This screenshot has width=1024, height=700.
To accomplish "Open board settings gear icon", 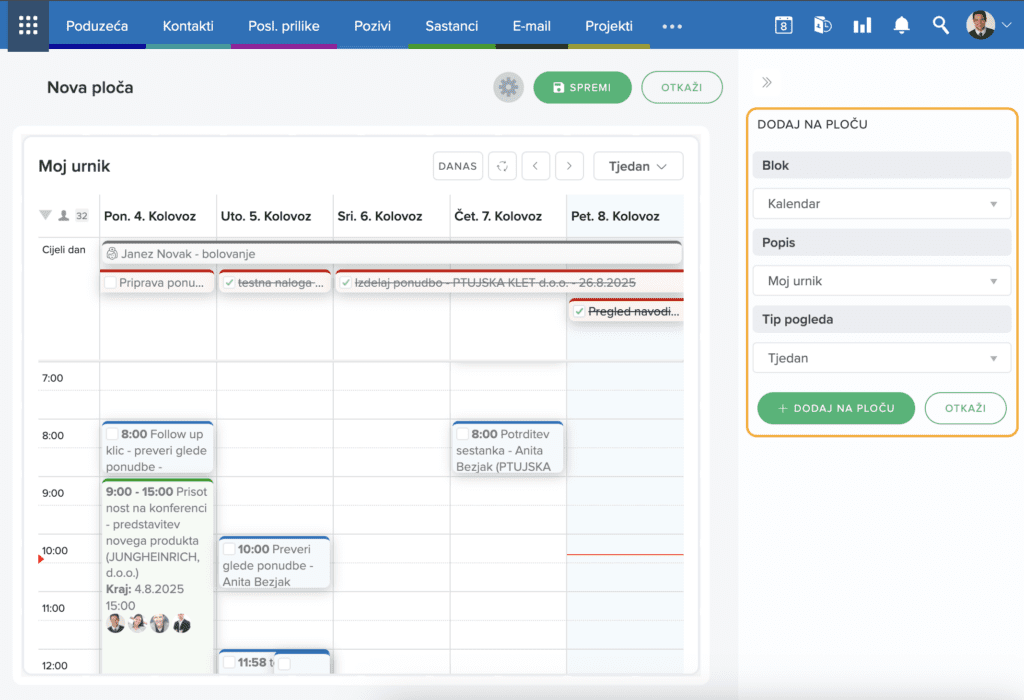I will point(509,88).
